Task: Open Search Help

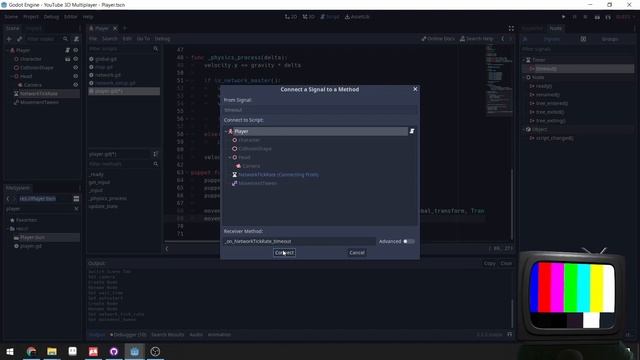Action: [x=476, y=38]
